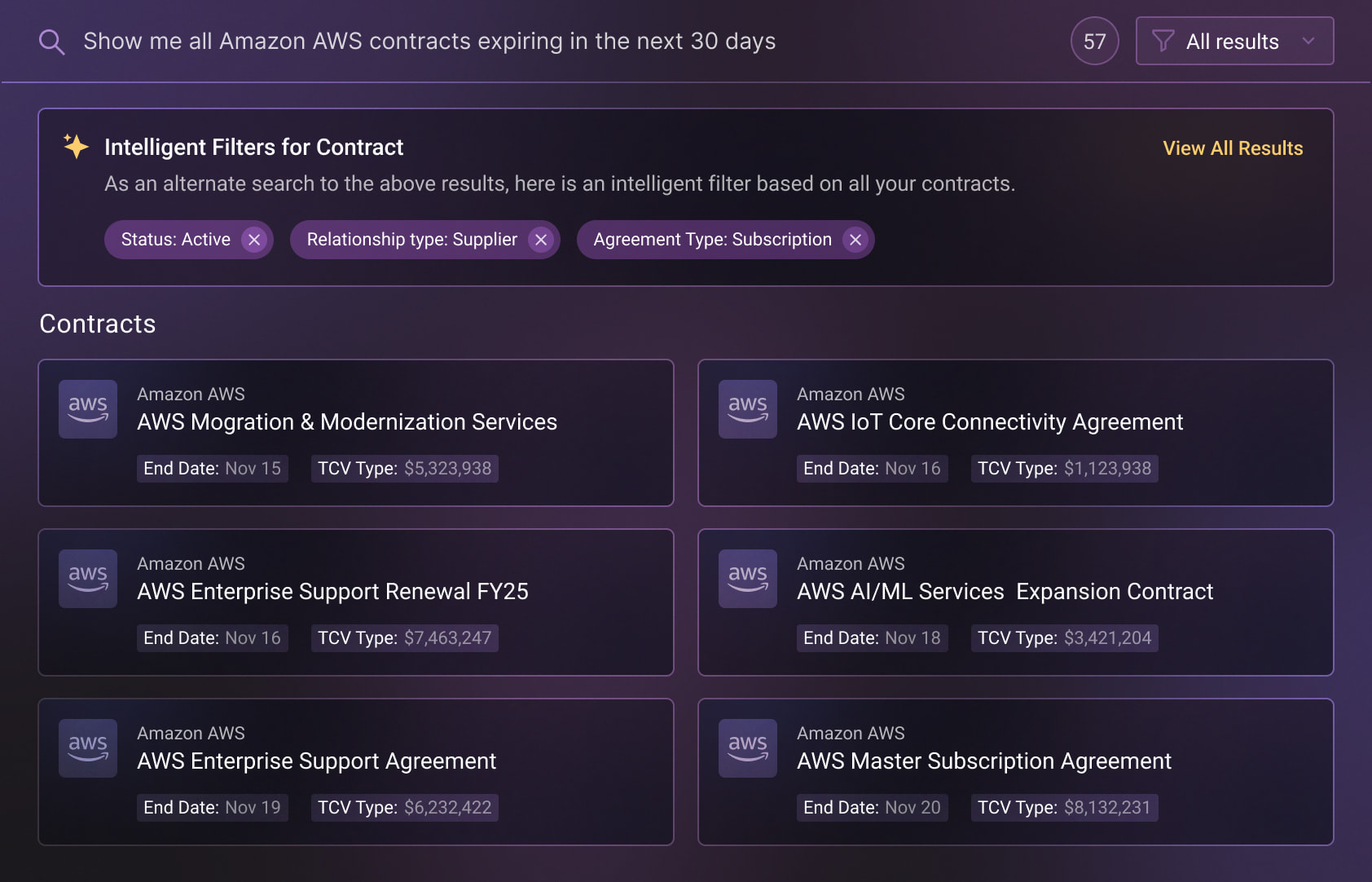Screen dimensions: 1372x882
Task: Remove the Relationship type: Supplier filter
Action: pyautogui.click(x=541, y=240)
